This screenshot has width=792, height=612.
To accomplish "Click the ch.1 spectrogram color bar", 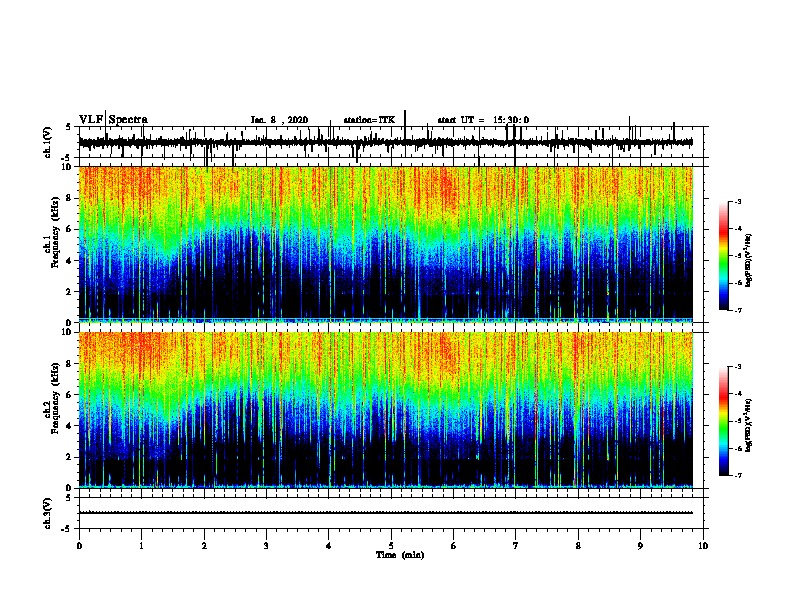I will [x=724, y=256].
